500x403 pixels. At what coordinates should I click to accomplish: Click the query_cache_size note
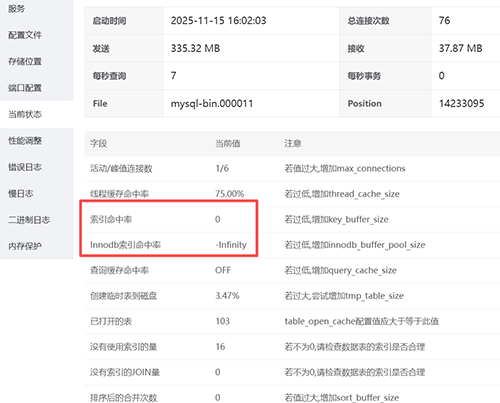[x=340, y=270]
